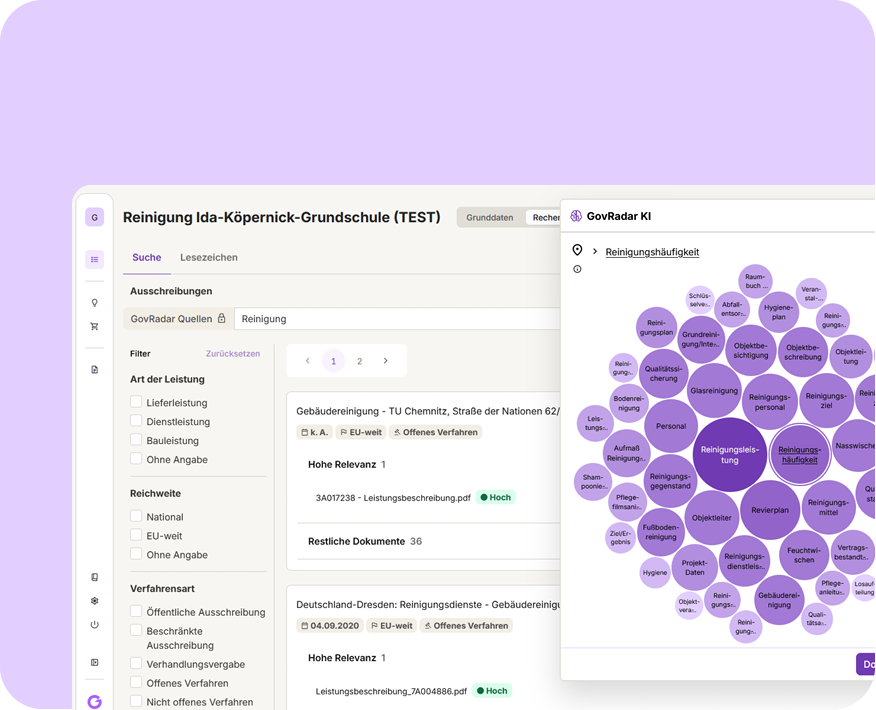Check Nicht offenes Verfahren checkbox
Screen dimensions: 876x710
pyautogui.click(x=136, y=701)
